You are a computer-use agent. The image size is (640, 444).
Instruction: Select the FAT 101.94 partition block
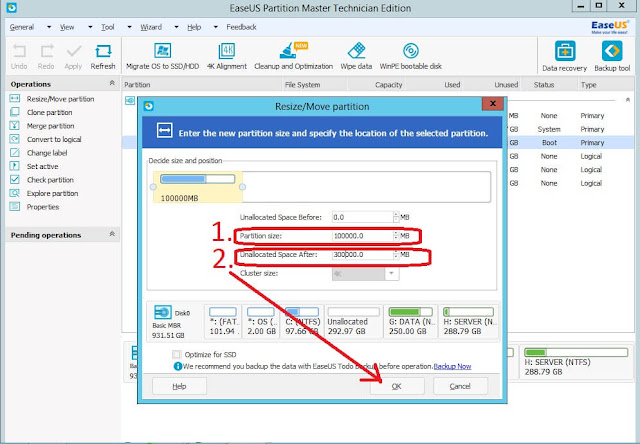pyautogui.click(x=223, y=322)
